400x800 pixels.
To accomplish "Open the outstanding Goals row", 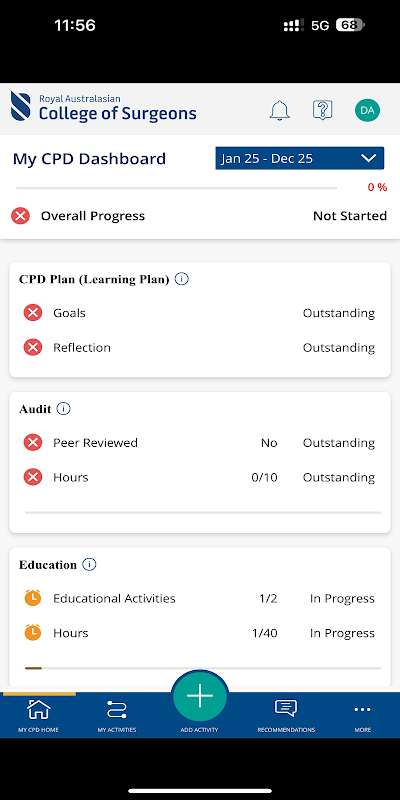I will [199, 313].
